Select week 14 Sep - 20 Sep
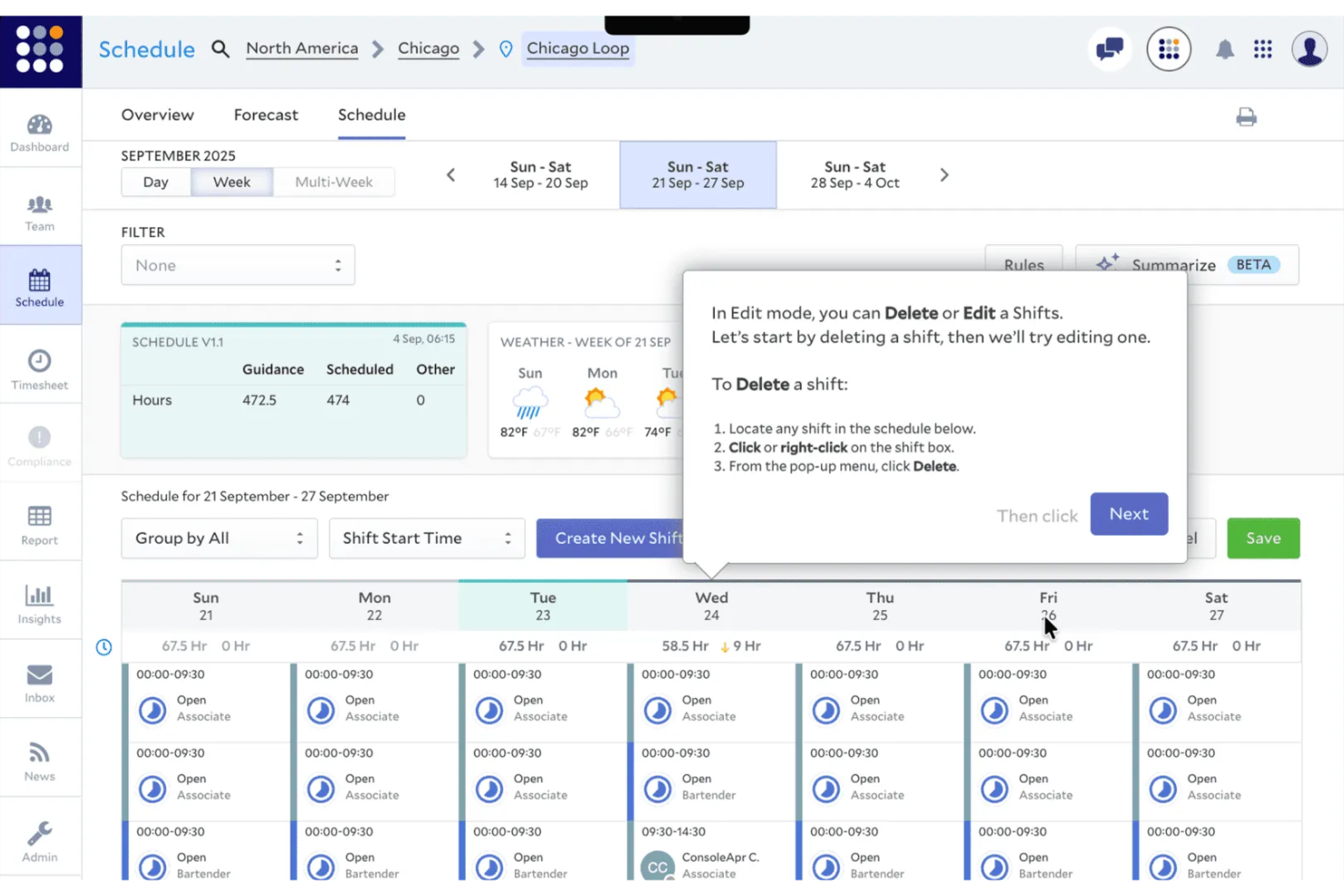Screen dimensions: 1344x896 click(541, 174)
